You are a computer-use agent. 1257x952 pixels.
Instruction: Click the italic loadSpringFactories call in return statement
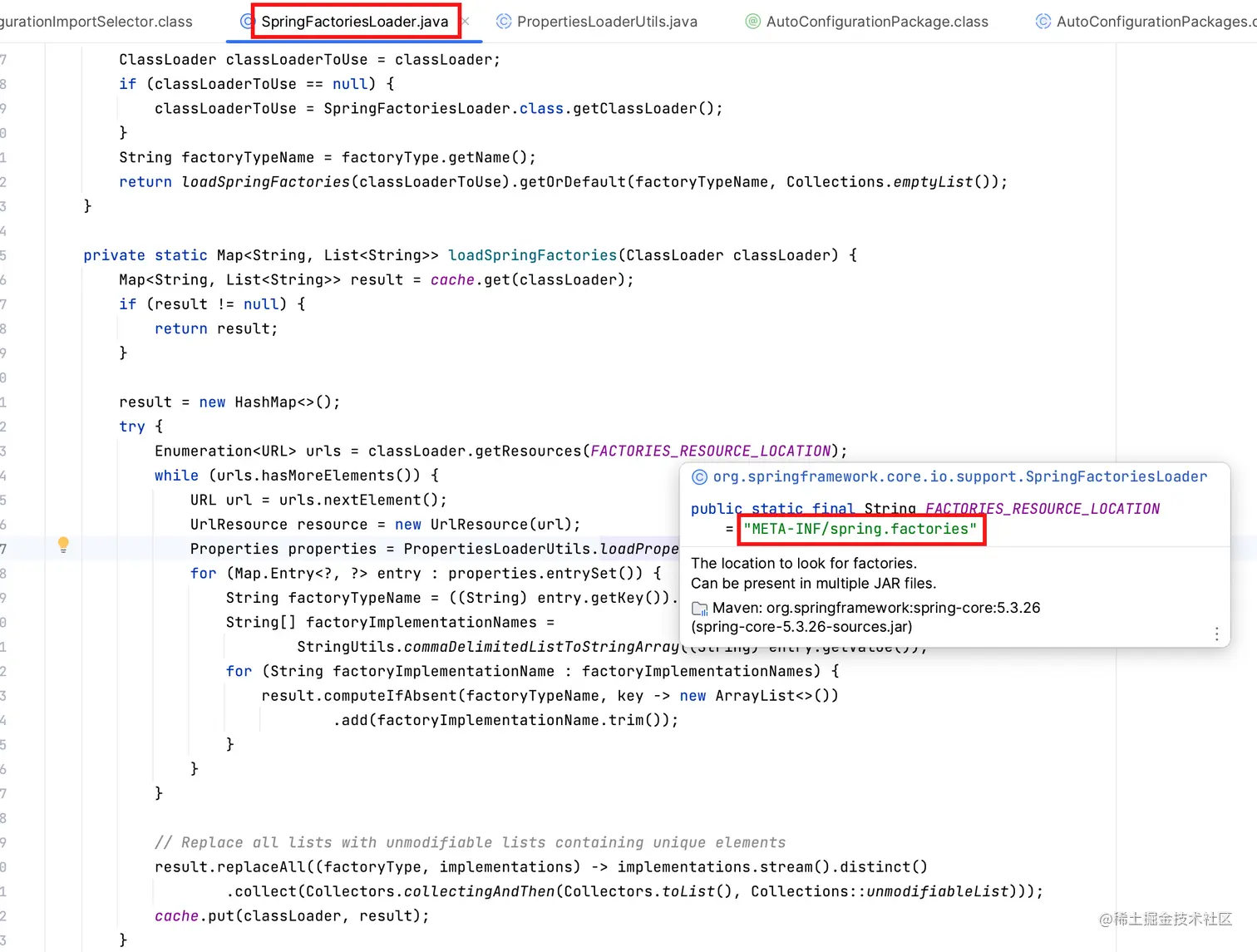tap(266, 182)
